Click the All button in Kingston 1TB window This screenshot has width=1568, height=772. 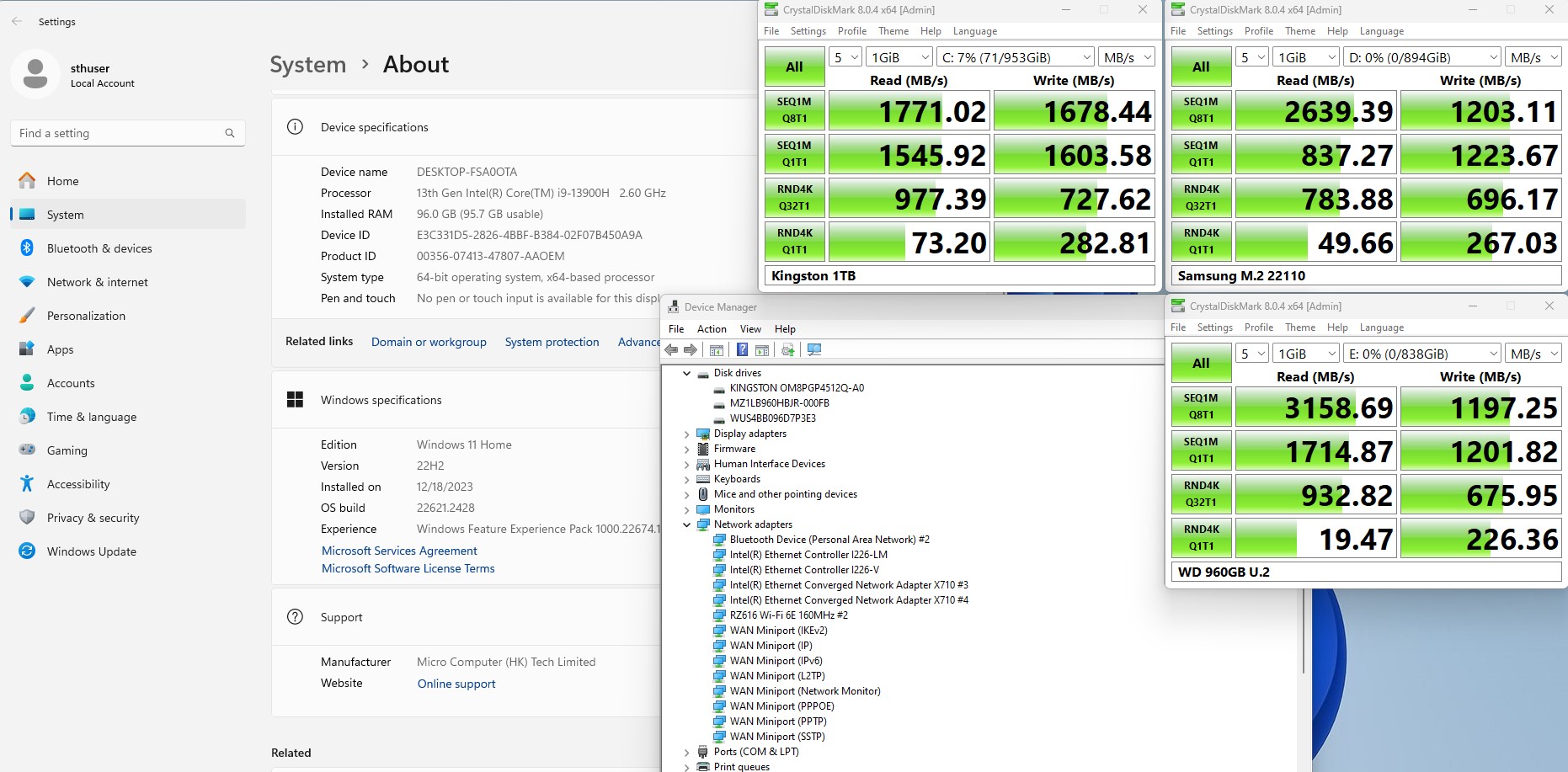point(793,67)
